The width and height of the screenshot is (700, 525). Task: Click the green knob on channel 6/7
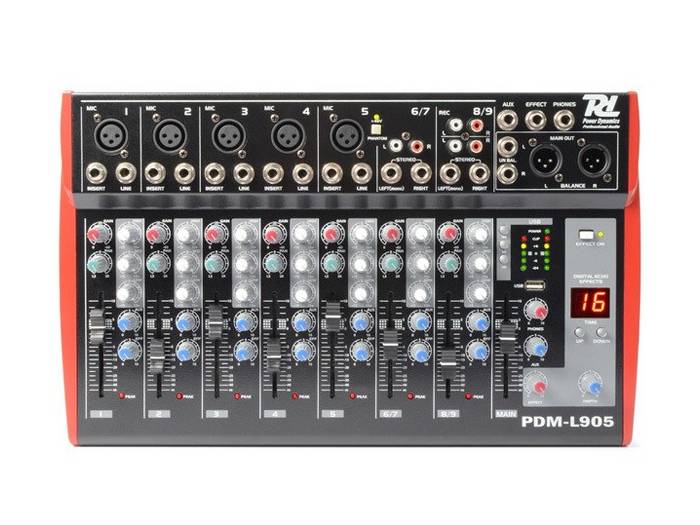click(390, 264)
